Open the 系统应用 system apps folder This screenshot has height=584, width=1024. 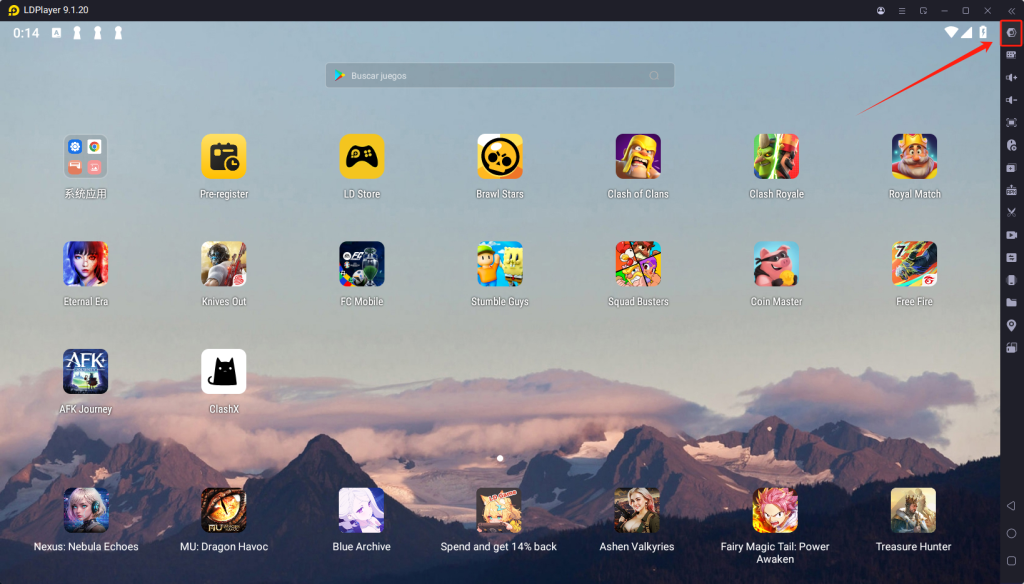coord(86,157)
